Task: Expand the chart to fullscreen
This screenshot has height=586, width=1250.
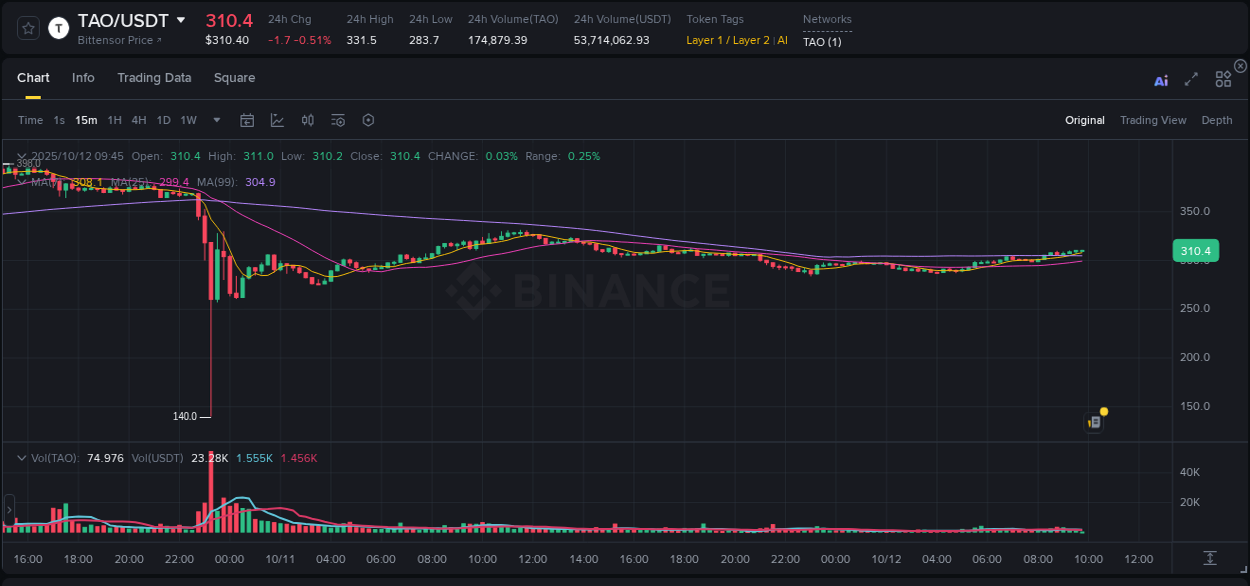Action: 1191,80
